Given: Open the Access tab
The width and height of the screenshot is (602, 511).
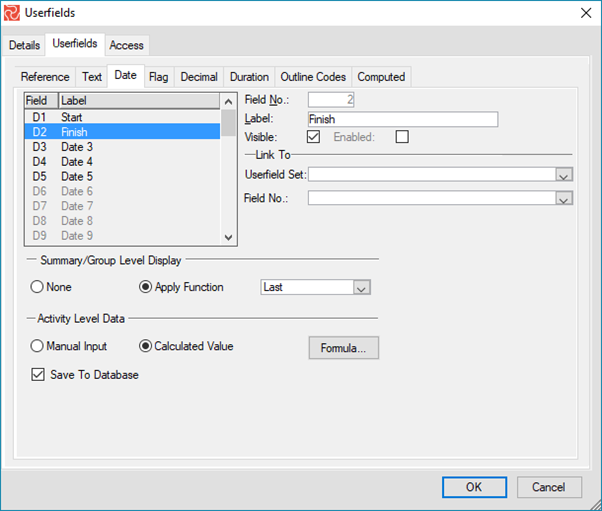Looking at the screenshot, I should pos(126,45).
